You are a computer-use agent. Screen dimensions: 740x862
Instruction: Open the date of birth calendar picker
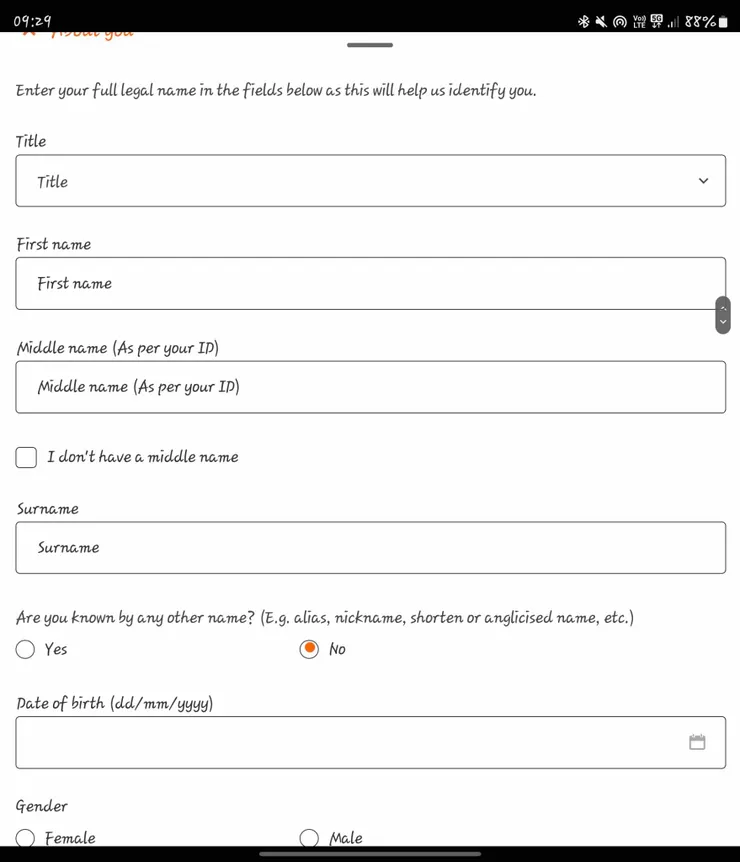697,742
